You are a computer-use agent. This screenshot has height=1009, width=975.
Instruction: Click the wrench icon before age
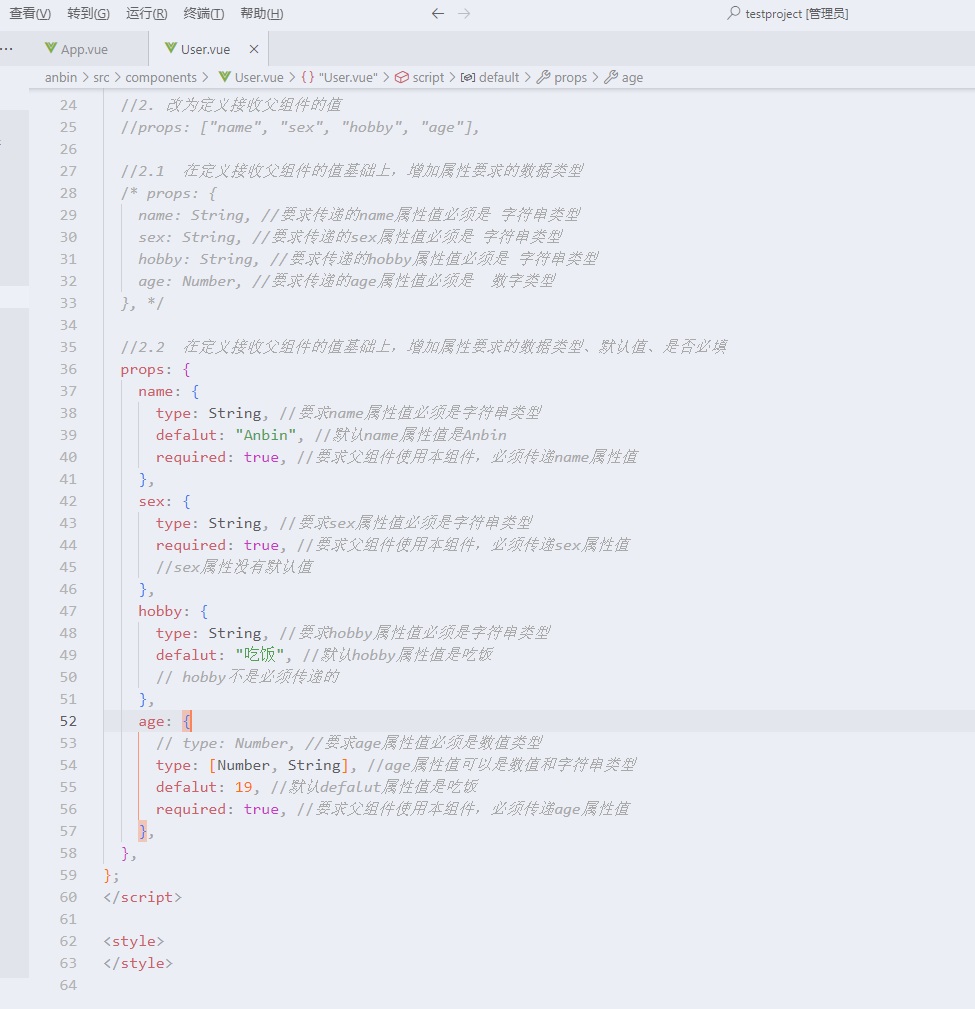(611, 77)
